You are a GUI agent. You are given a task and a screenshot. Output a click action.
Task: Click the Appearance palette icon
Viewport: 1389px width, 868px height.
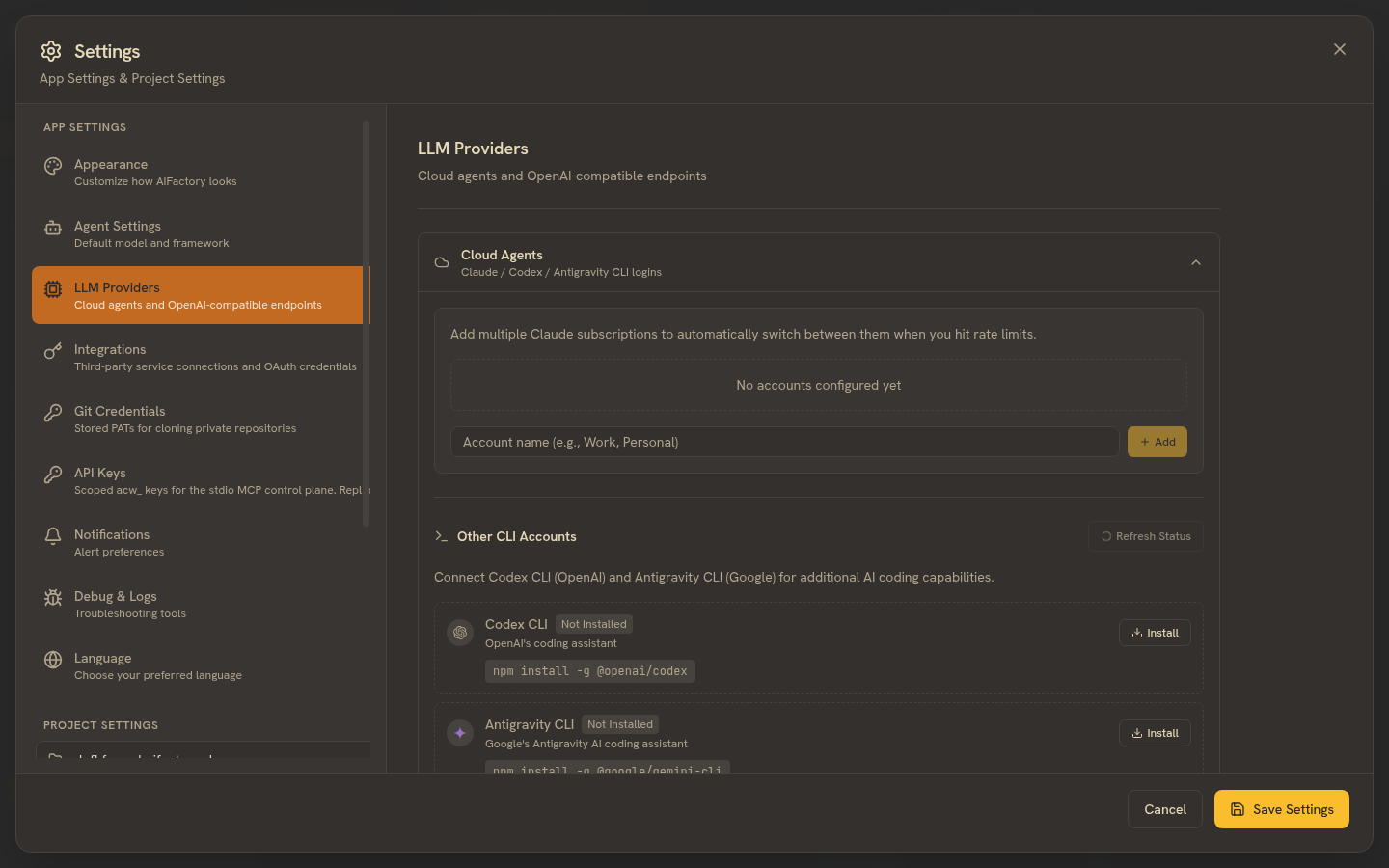pos(53,166)
